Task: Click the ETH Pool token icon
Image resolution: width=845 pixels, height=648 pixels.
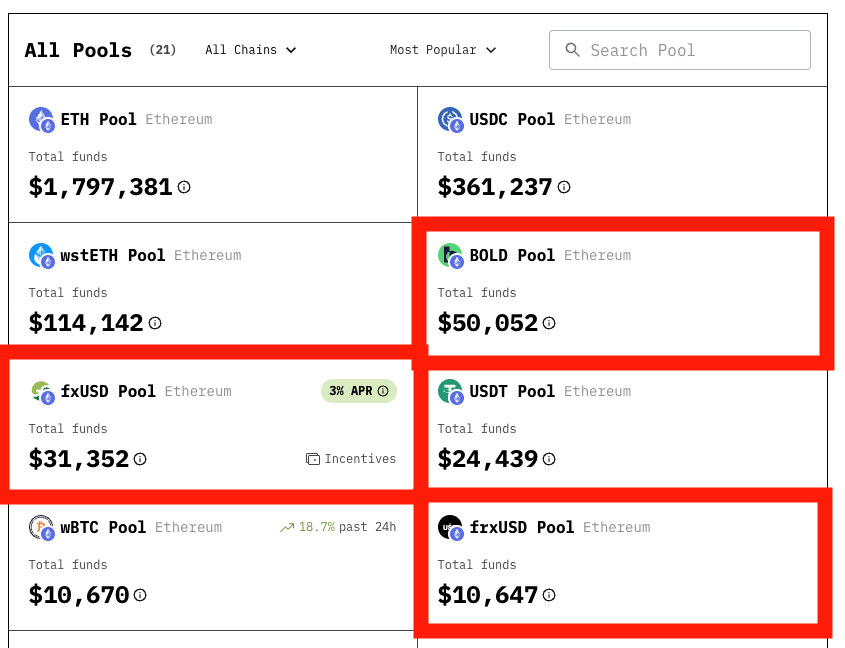Action: pos(40,119)
